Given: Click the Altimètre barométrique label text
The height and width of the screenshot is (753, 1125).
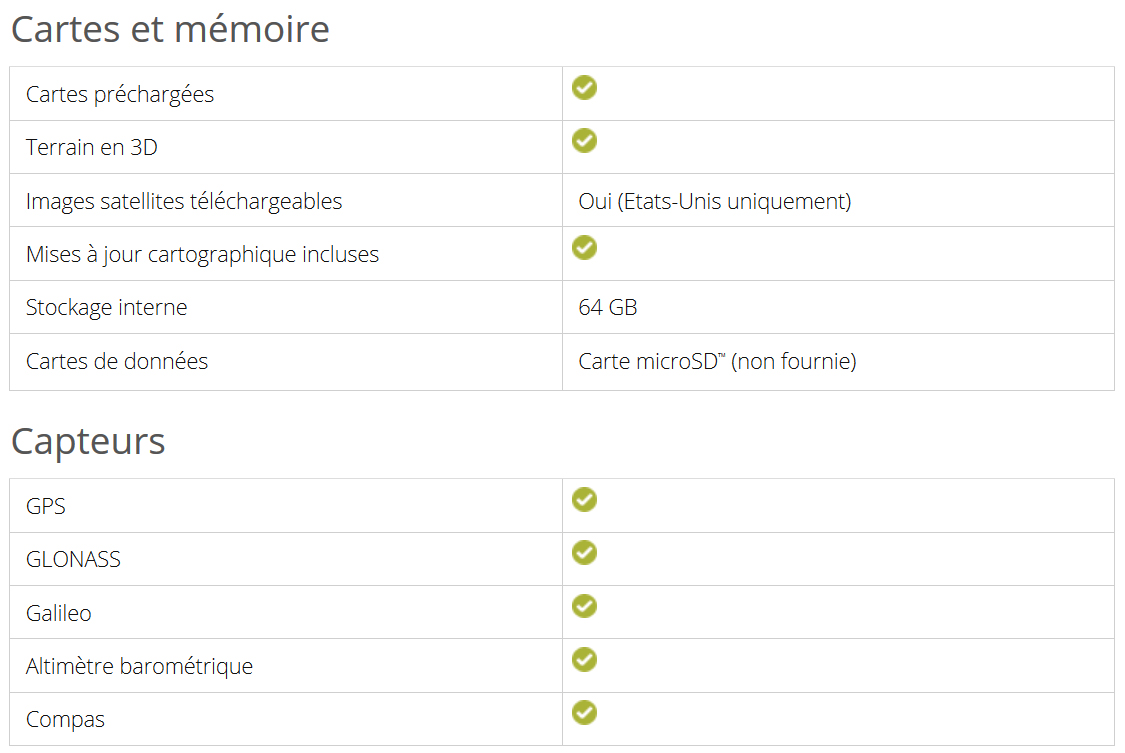Looking at the screenshot, I should point(139,666).
